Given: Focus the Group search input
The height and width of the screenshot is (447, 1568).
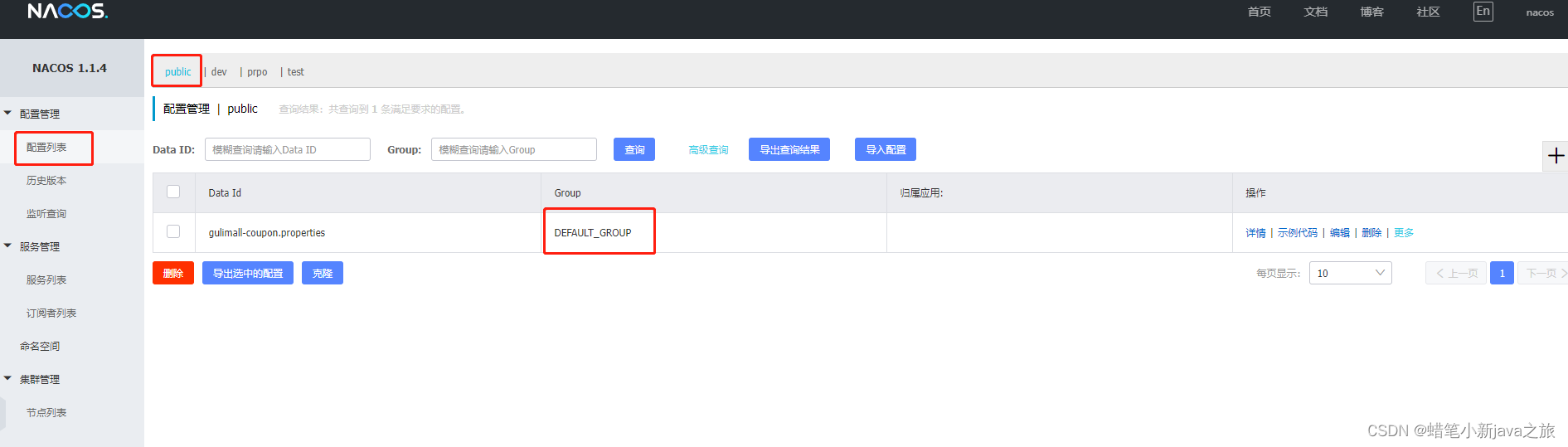Looking at the screenshot, I should [x=514, y=149].
